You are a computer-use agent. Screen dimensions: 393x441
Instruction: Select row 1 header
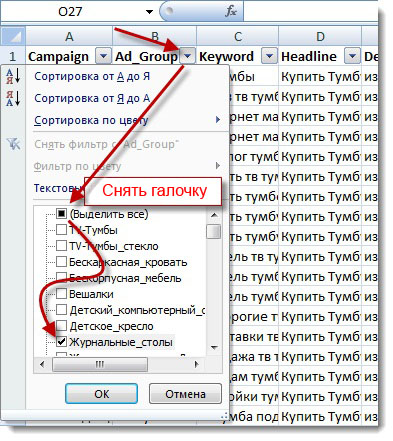point(13,56)
